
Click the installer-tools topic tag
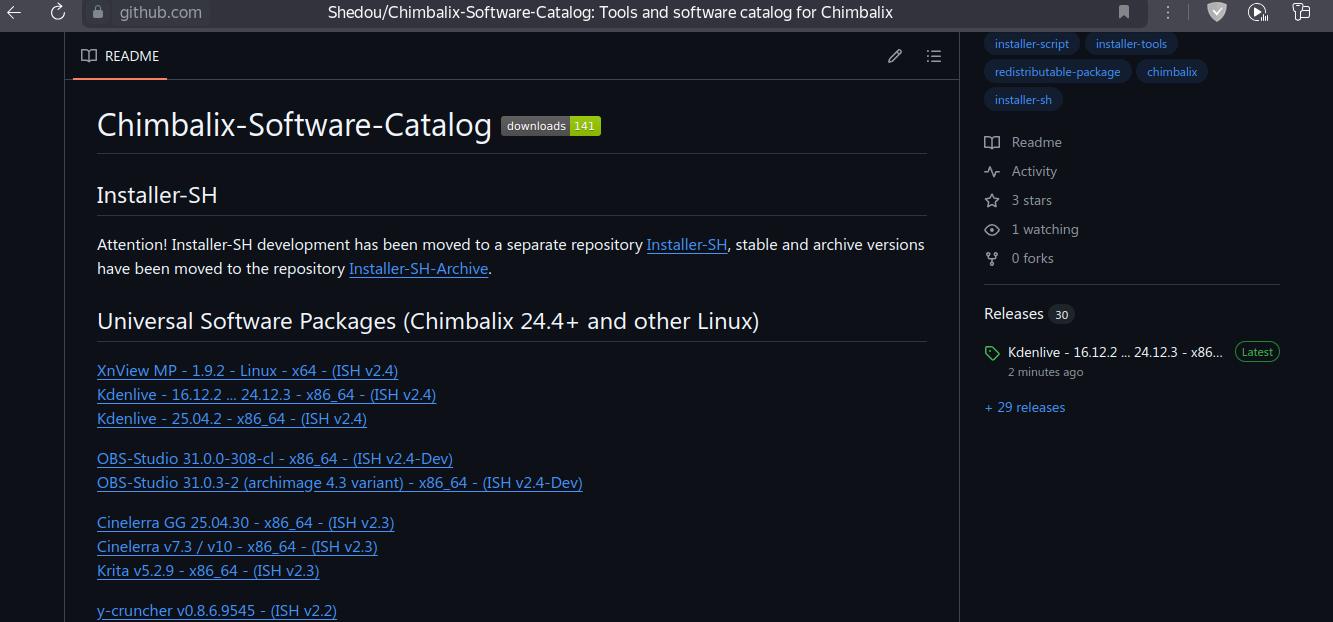pos(1131,44)
